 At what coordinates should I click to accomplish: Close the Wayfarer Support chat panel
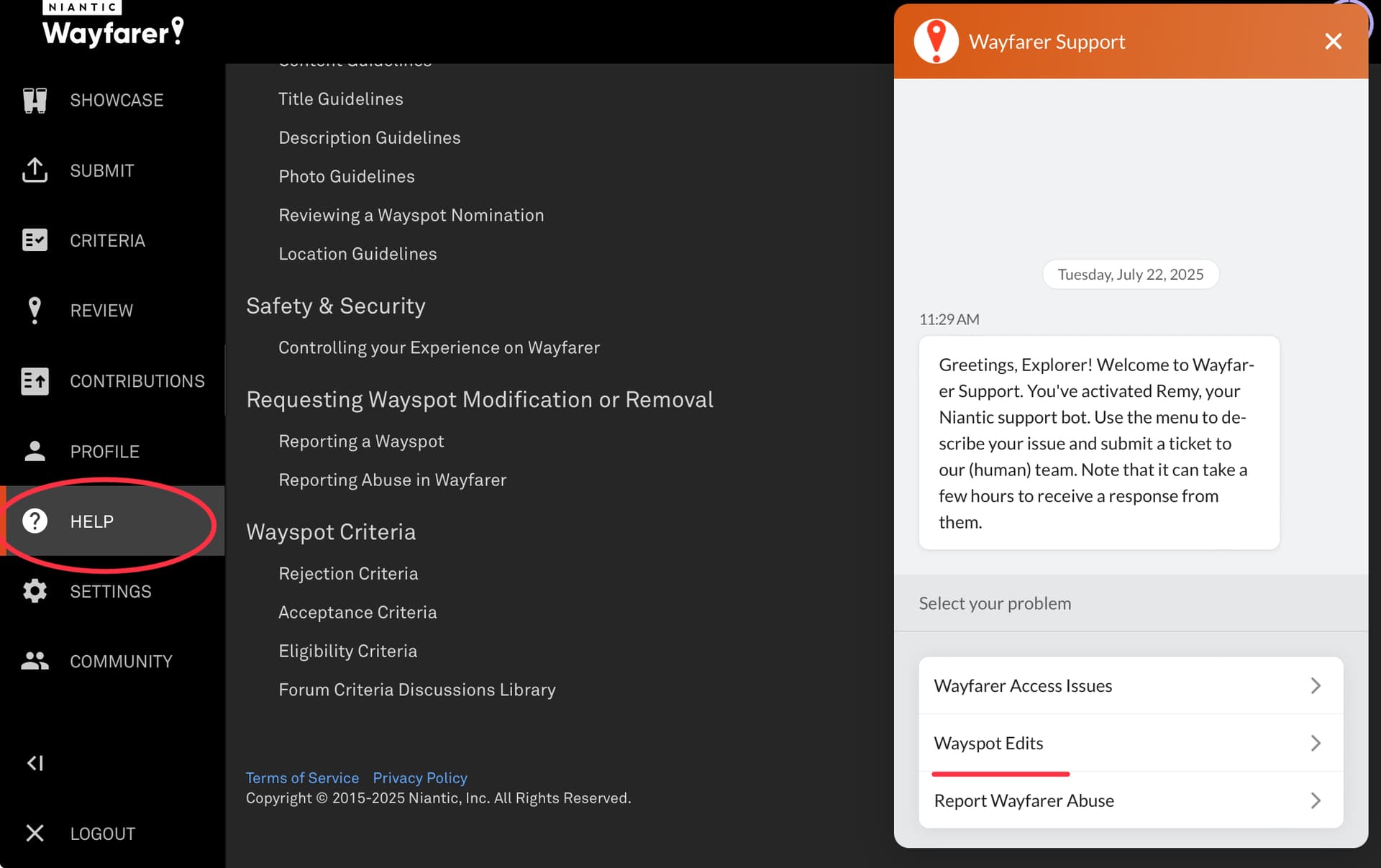(1333, 41)
